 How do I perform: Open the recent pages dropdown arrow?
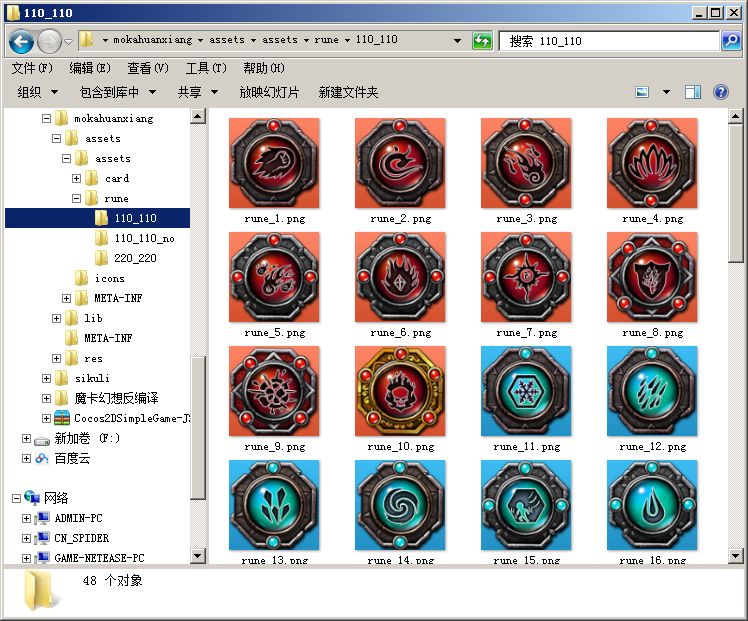point(68,41)
